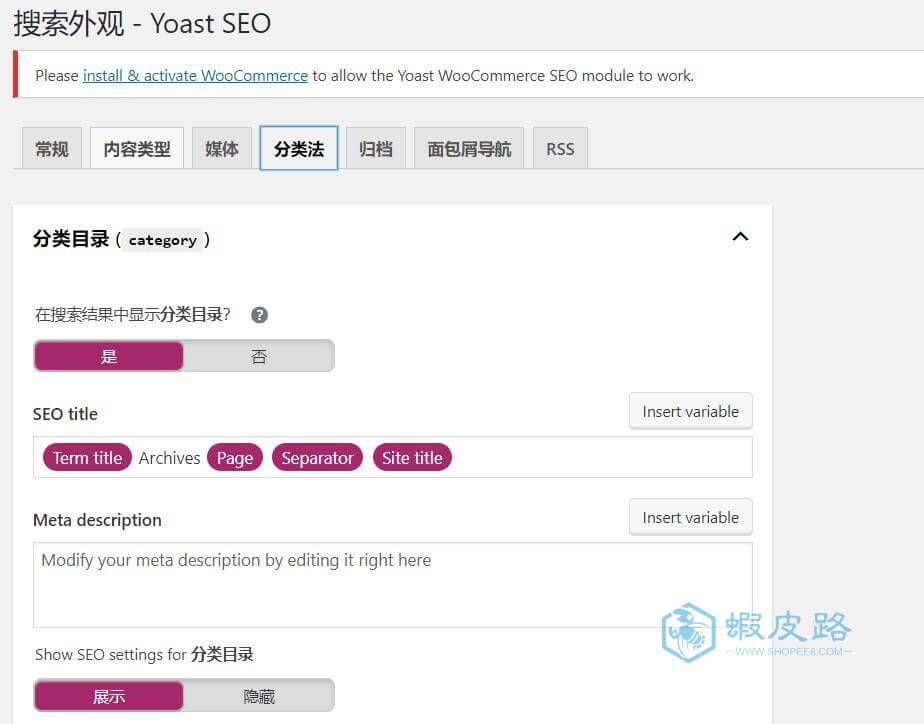Select the Site title variable tag

[412, 458]
